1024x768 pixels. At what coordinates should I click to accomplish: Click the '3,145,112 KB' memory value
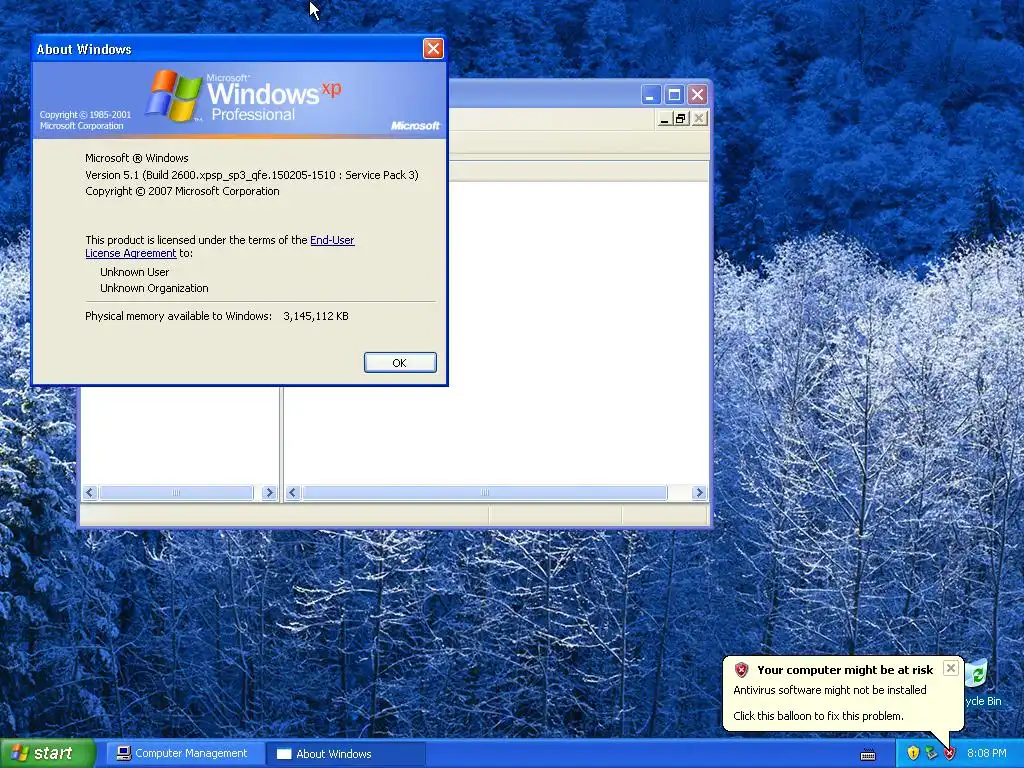click(315, 316)
